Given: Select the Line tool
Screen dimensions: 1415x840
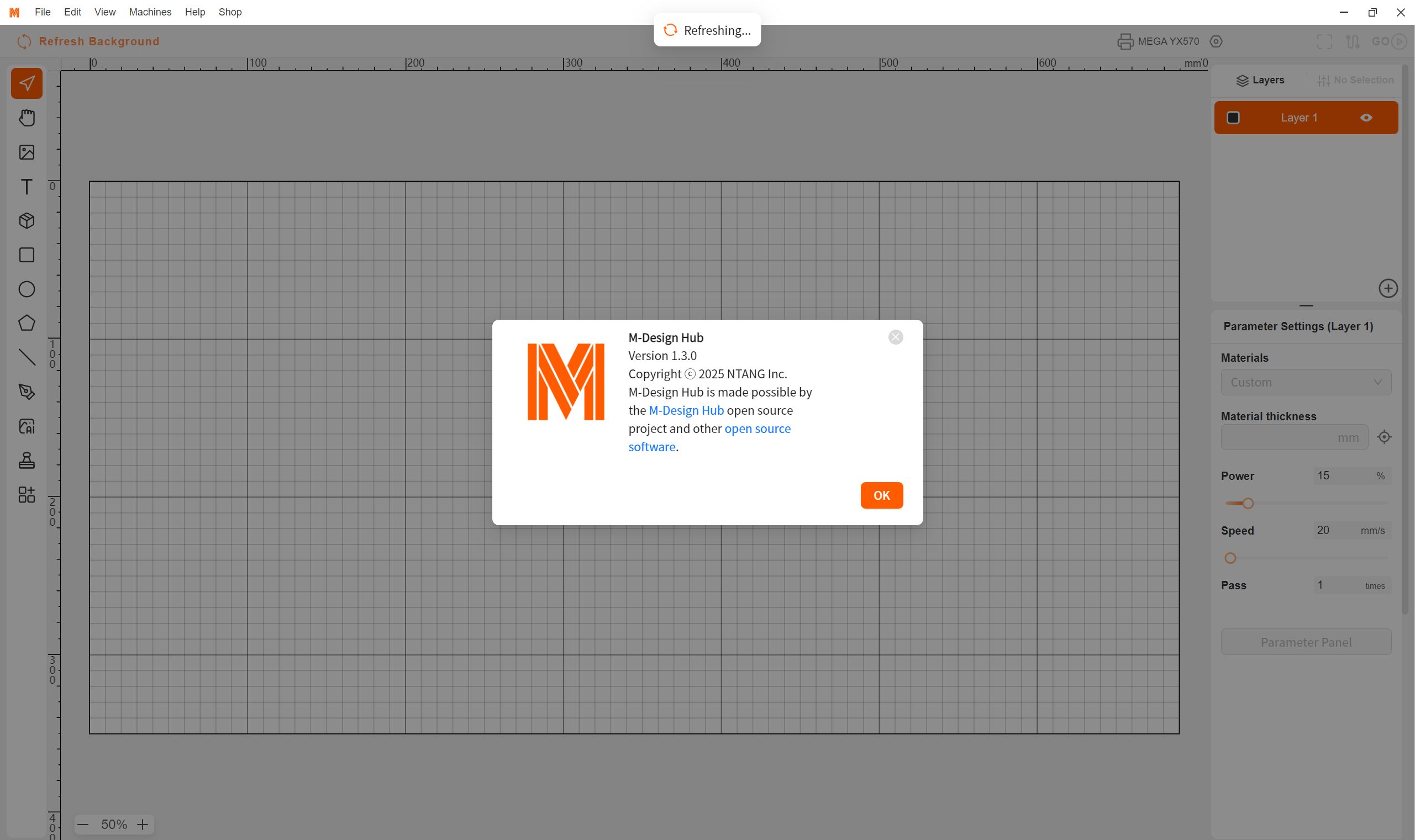Looking at the screenshot, I should pyautogui.click(x=27, y=357).
